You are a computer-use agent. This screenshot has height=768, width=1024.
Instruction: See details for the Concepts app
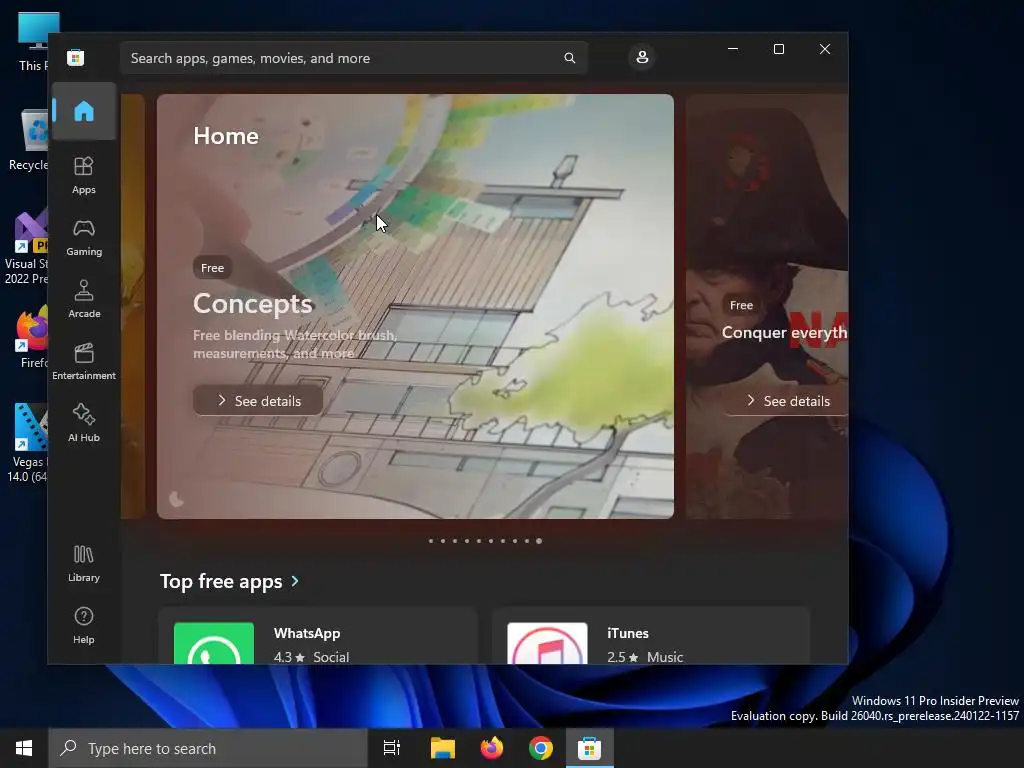point(258,400)
